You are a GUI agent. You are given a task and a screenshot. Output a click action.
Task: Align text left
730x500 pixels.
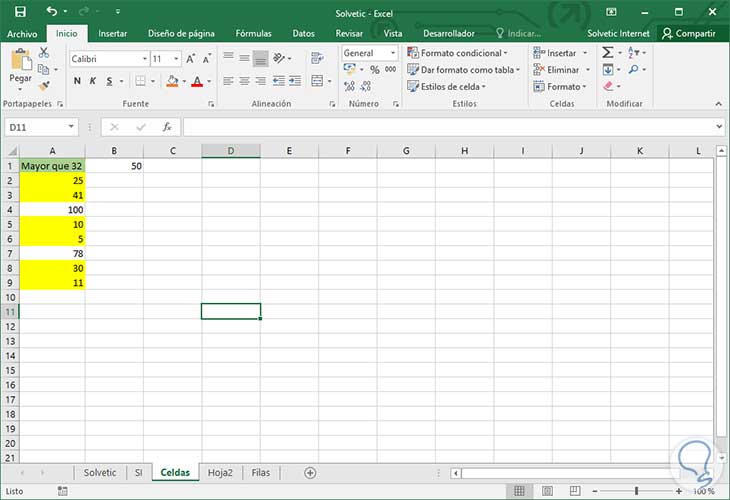pyautogui.click(x=228, y=81)
